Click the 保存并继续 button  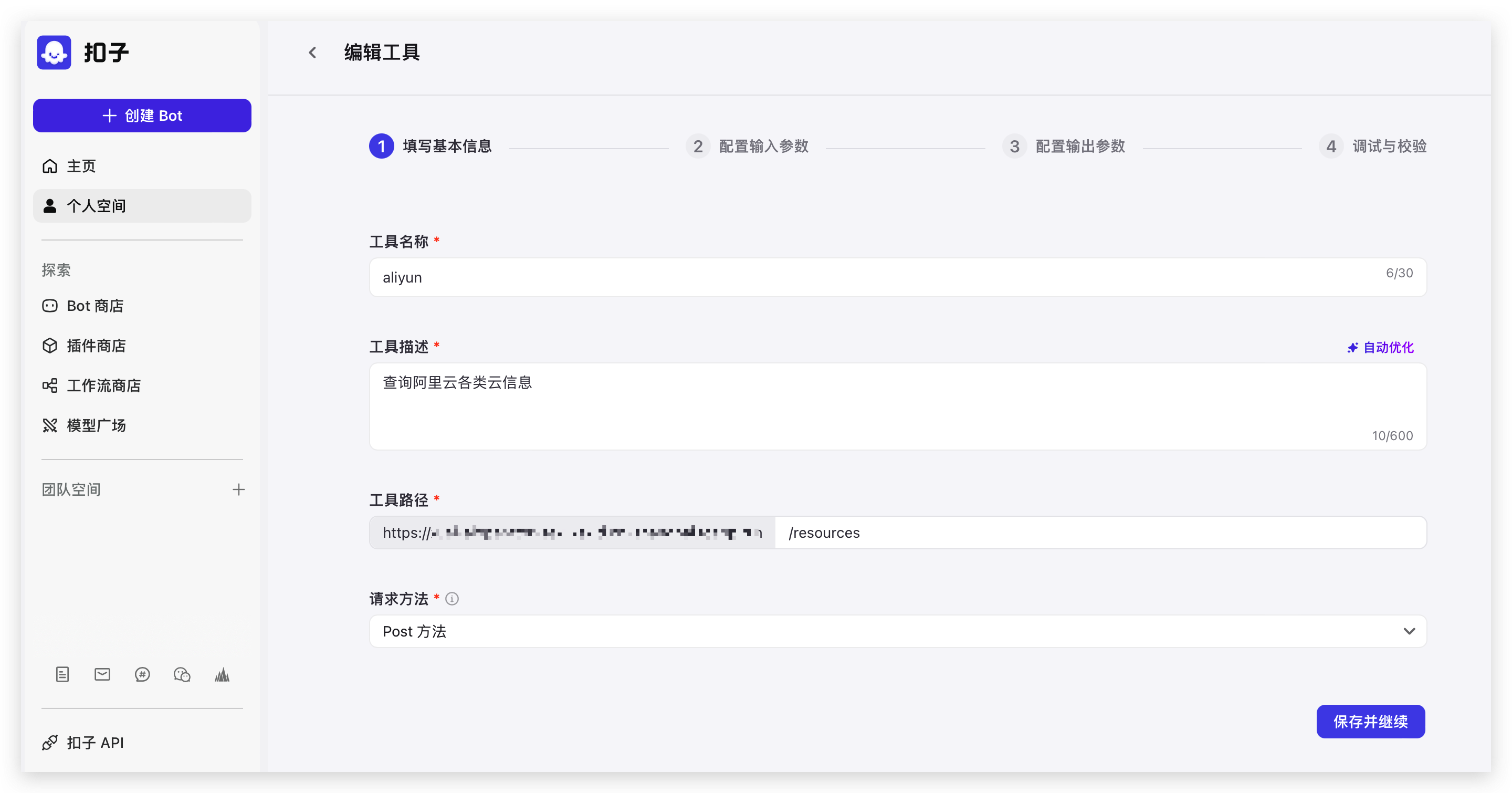[1370, 722]
